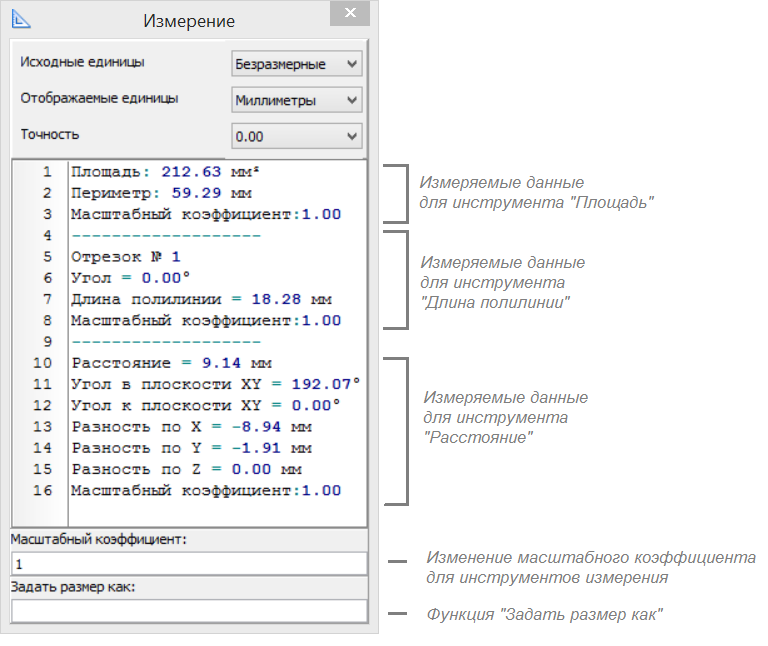Click the Отображаемые единицы label

pos(99,98)
